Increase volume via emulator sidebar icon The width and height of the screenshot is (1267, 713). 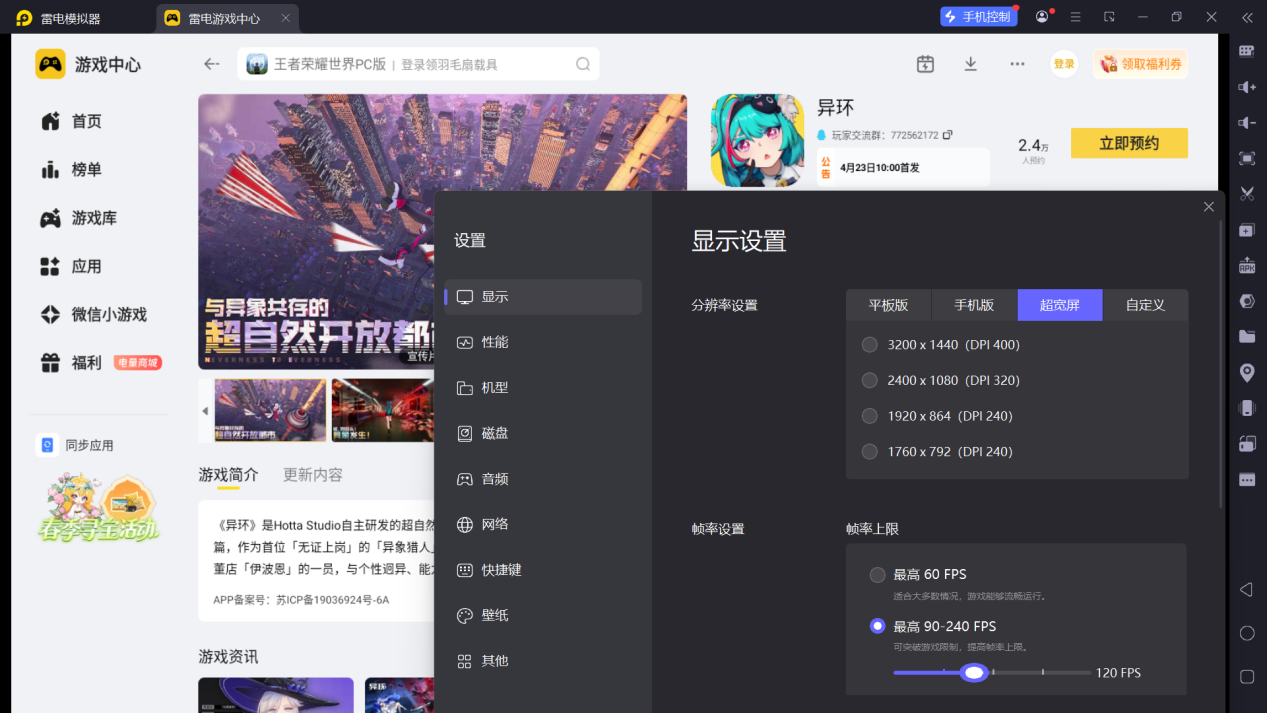point(1245,87)
